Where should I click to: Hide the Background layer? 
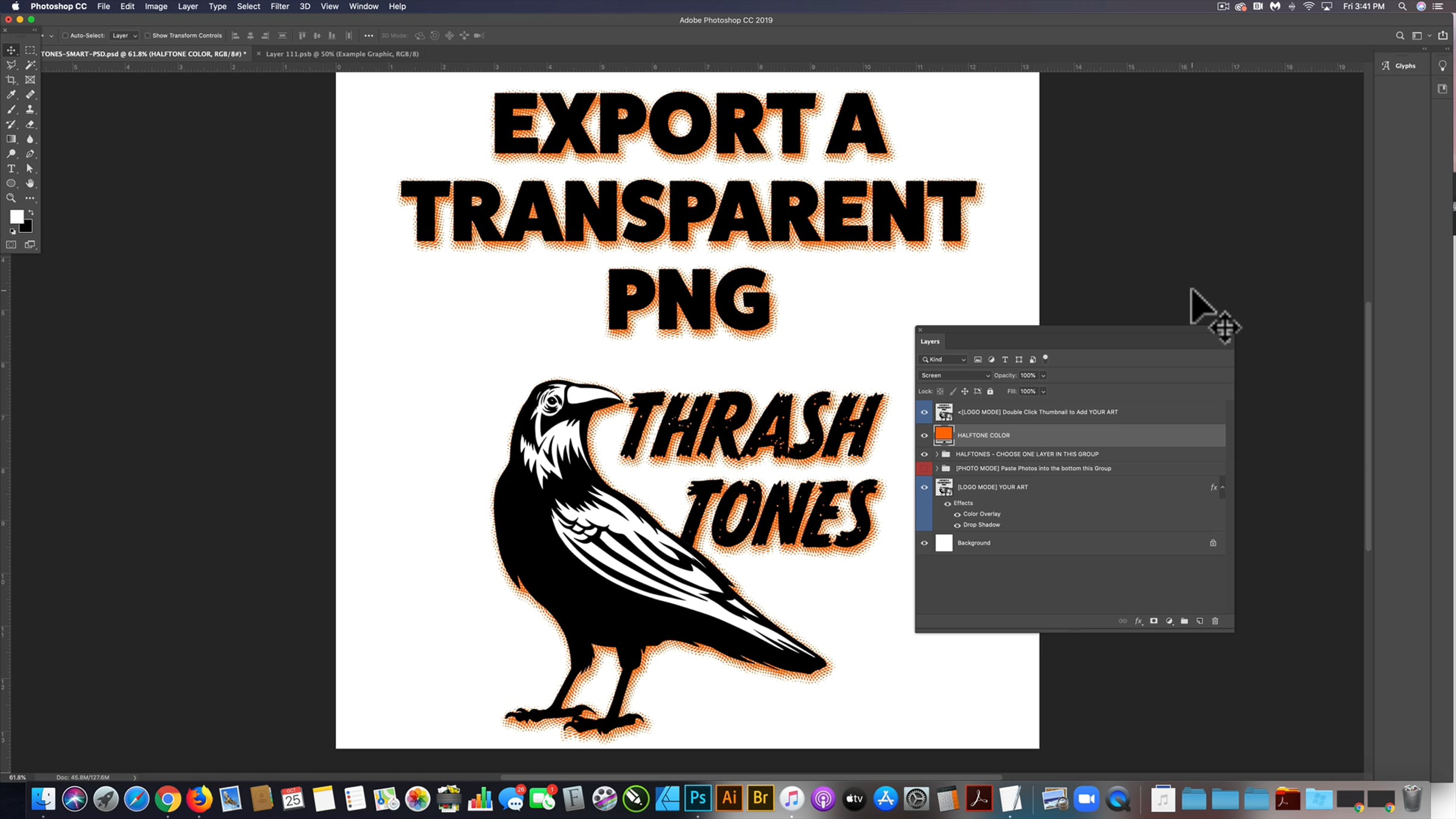(924, 543)
